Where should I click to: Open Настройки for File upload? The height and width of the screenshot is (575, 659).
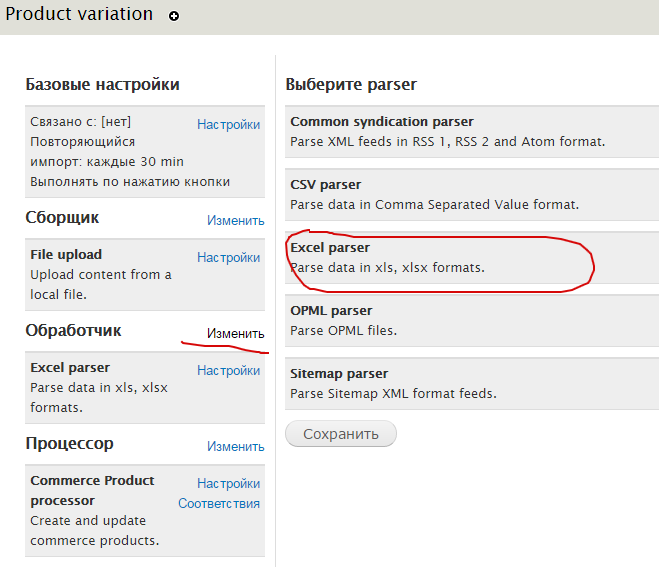coord(228,257)
